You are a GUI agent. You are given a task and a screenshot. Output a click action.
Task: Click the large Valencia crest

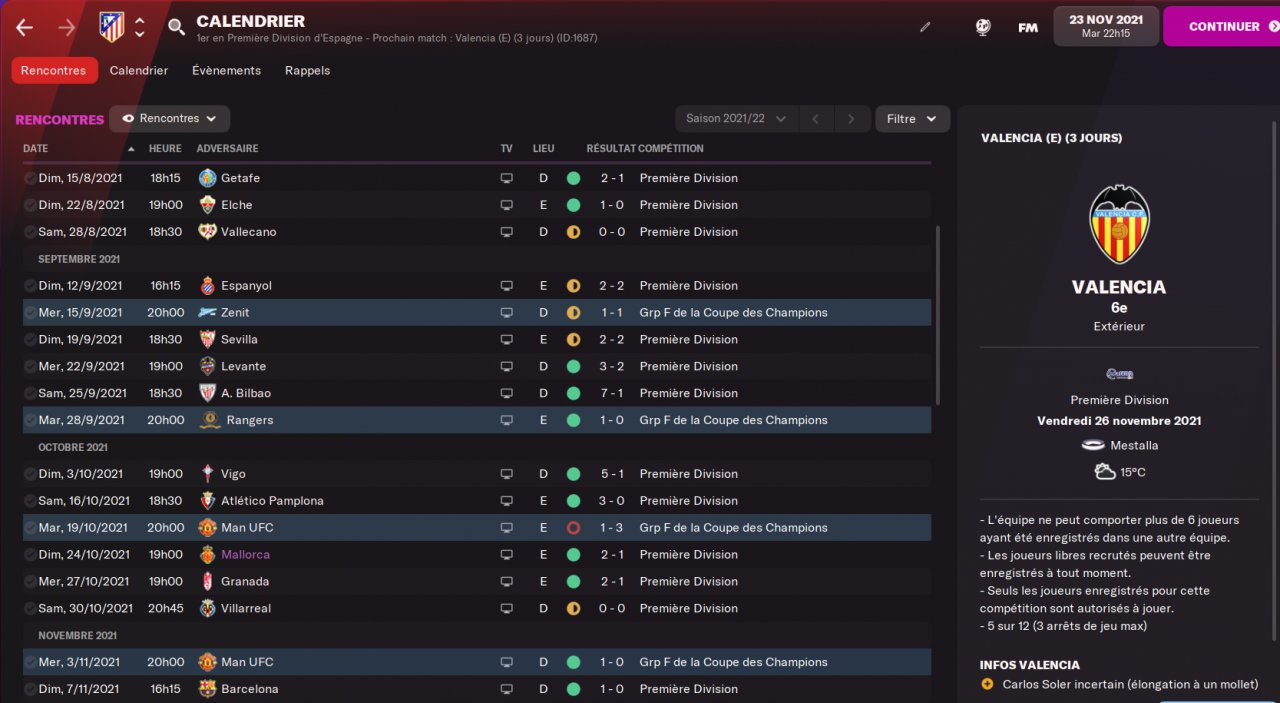coord(1119,224)
